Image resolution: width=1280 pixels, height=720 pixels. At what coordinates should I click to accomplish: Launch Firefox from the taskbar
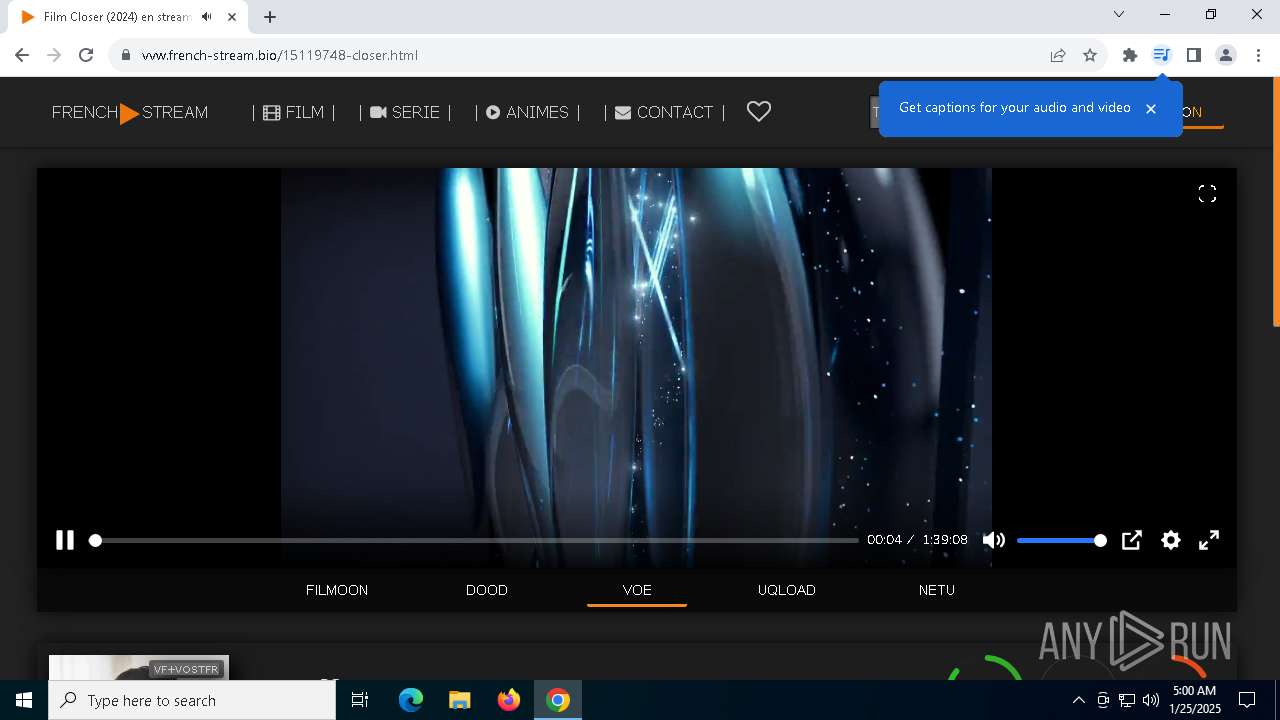pos(509,700)
